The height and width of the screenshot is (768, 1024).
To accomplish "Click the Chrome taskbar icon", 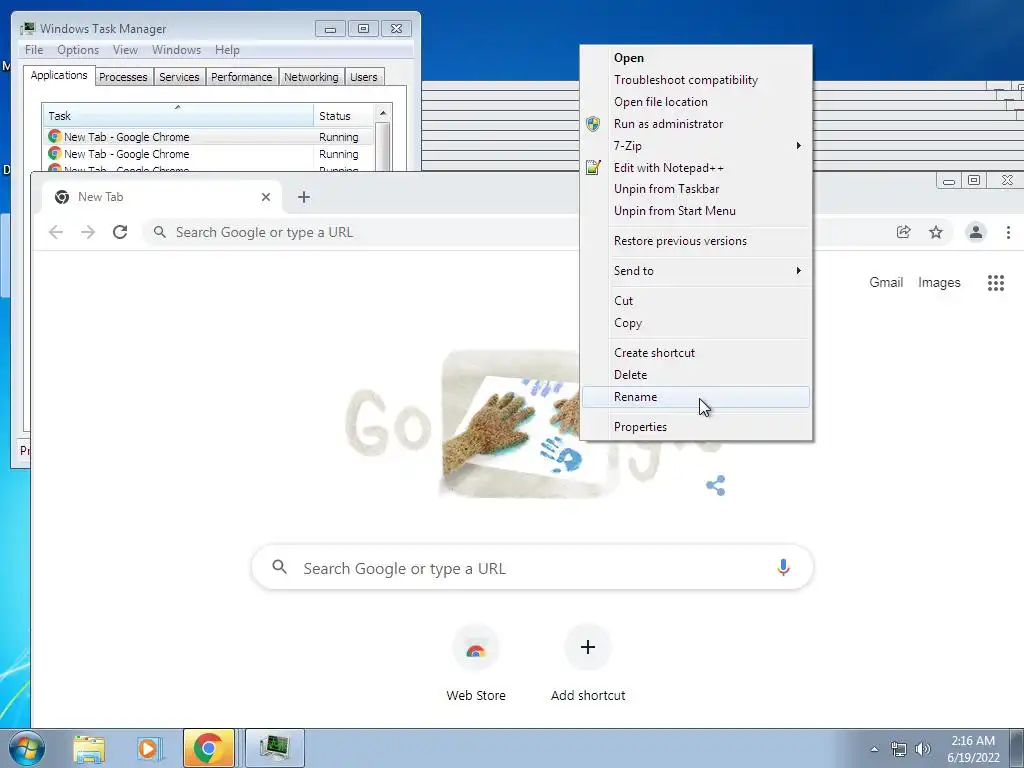I will pyautogui.click(x=208, y=748).
